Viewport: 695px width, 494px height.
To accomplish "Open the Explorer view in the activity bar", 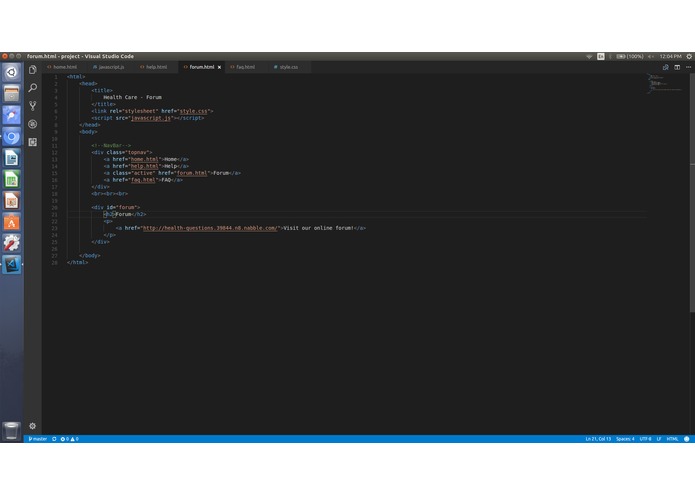I will [32, 70].
